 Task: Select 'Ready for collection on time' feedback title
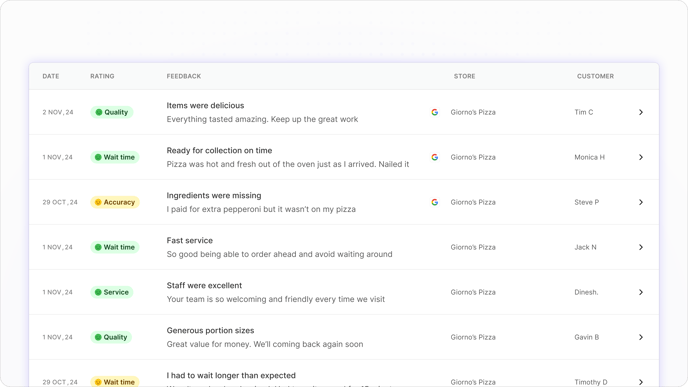[x=219, y=150]
